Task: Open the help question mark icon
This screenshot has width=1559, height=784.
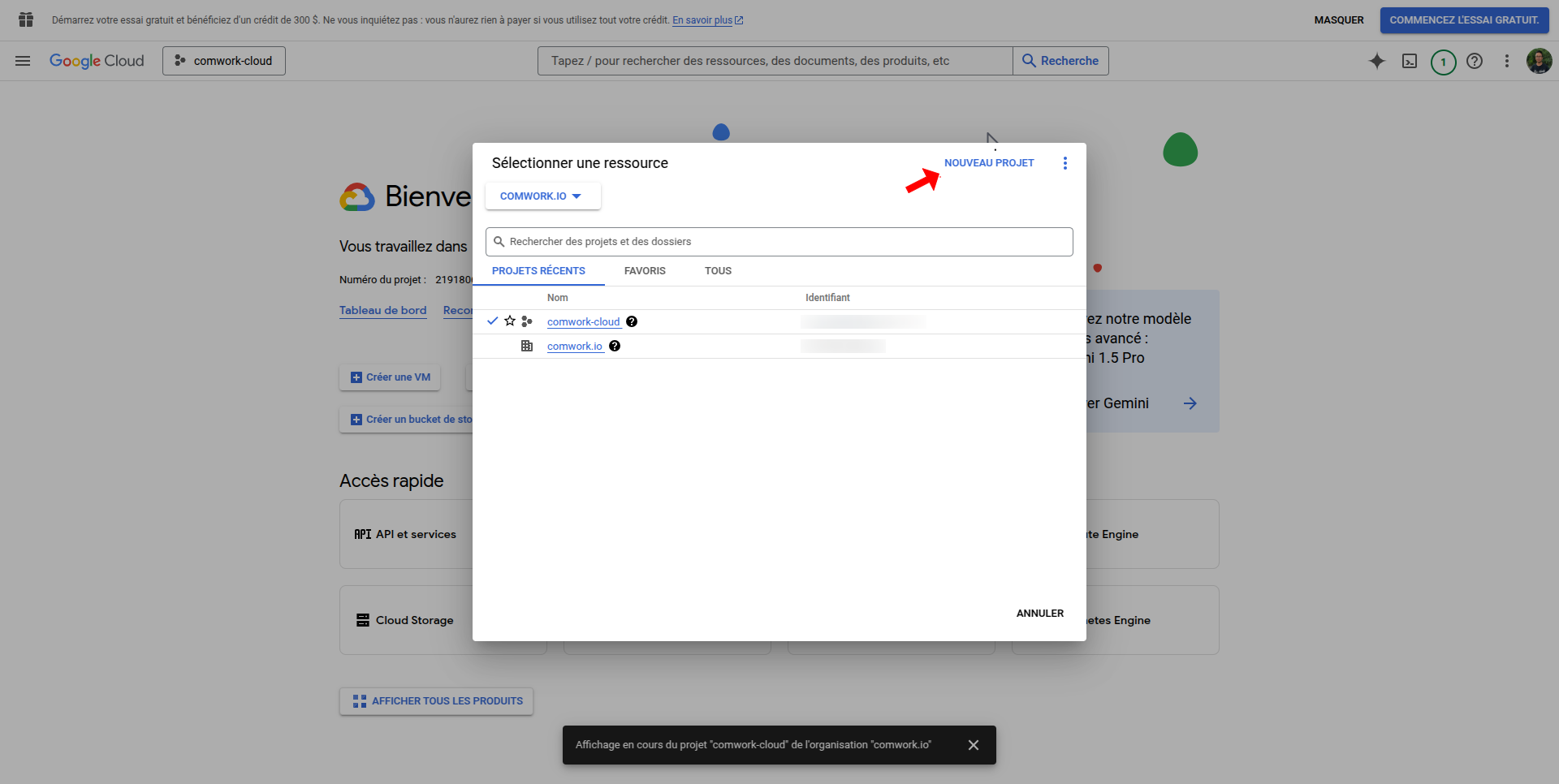Action: (1475, 61)
